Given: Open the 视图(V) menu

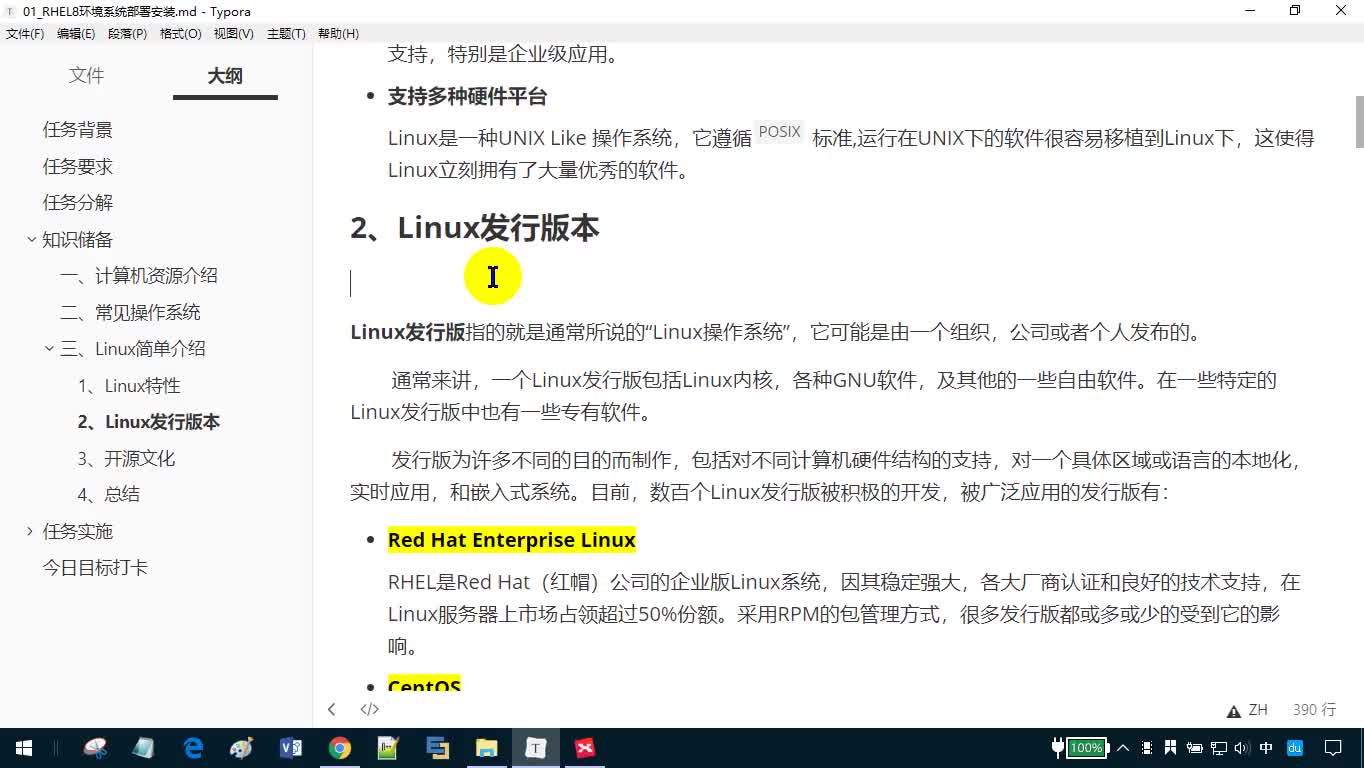Looking at the screenshot, I should click(x=233, y=33).
